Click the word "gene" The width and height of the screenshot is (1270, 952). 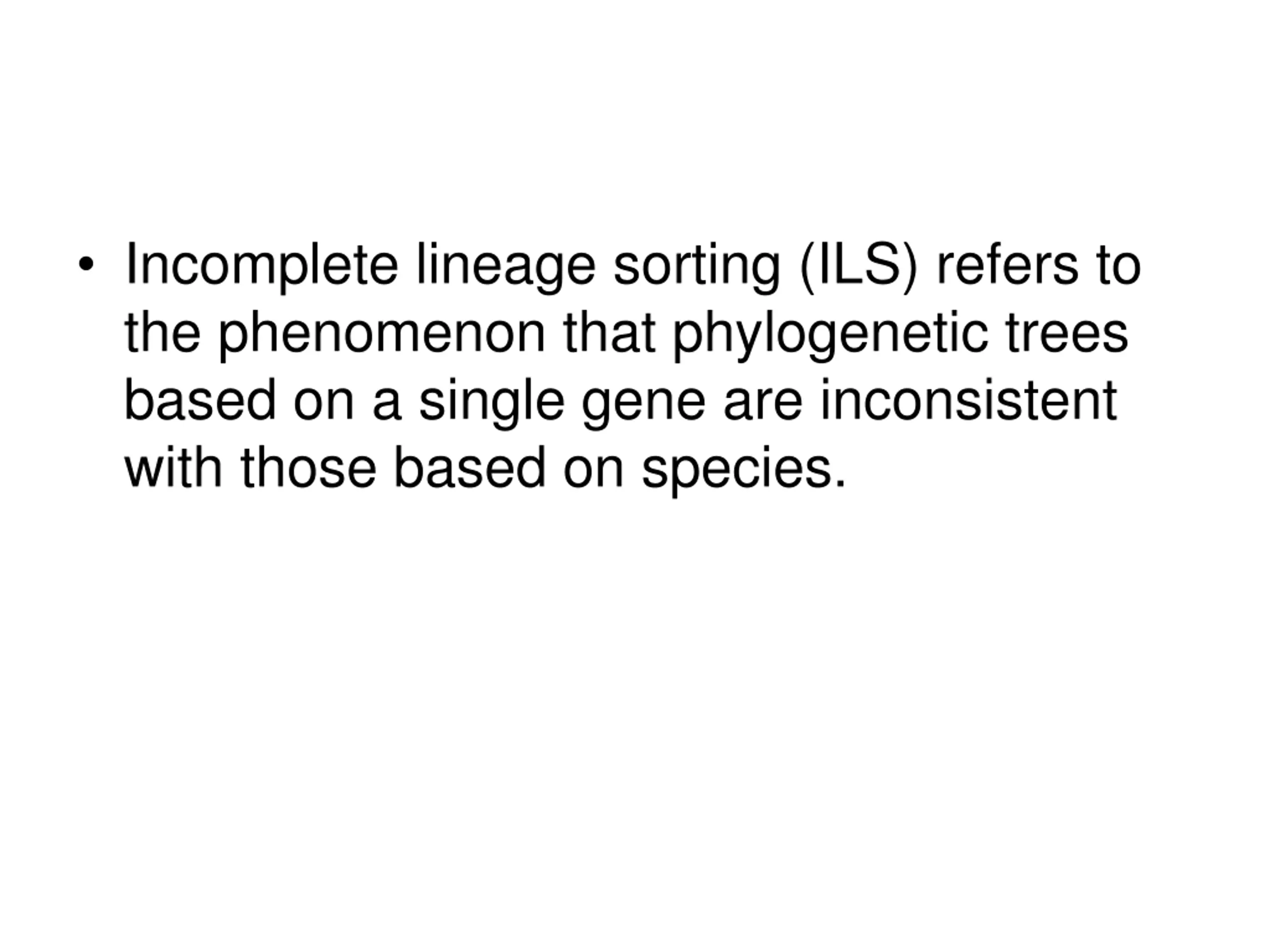(x=643, y=401)
